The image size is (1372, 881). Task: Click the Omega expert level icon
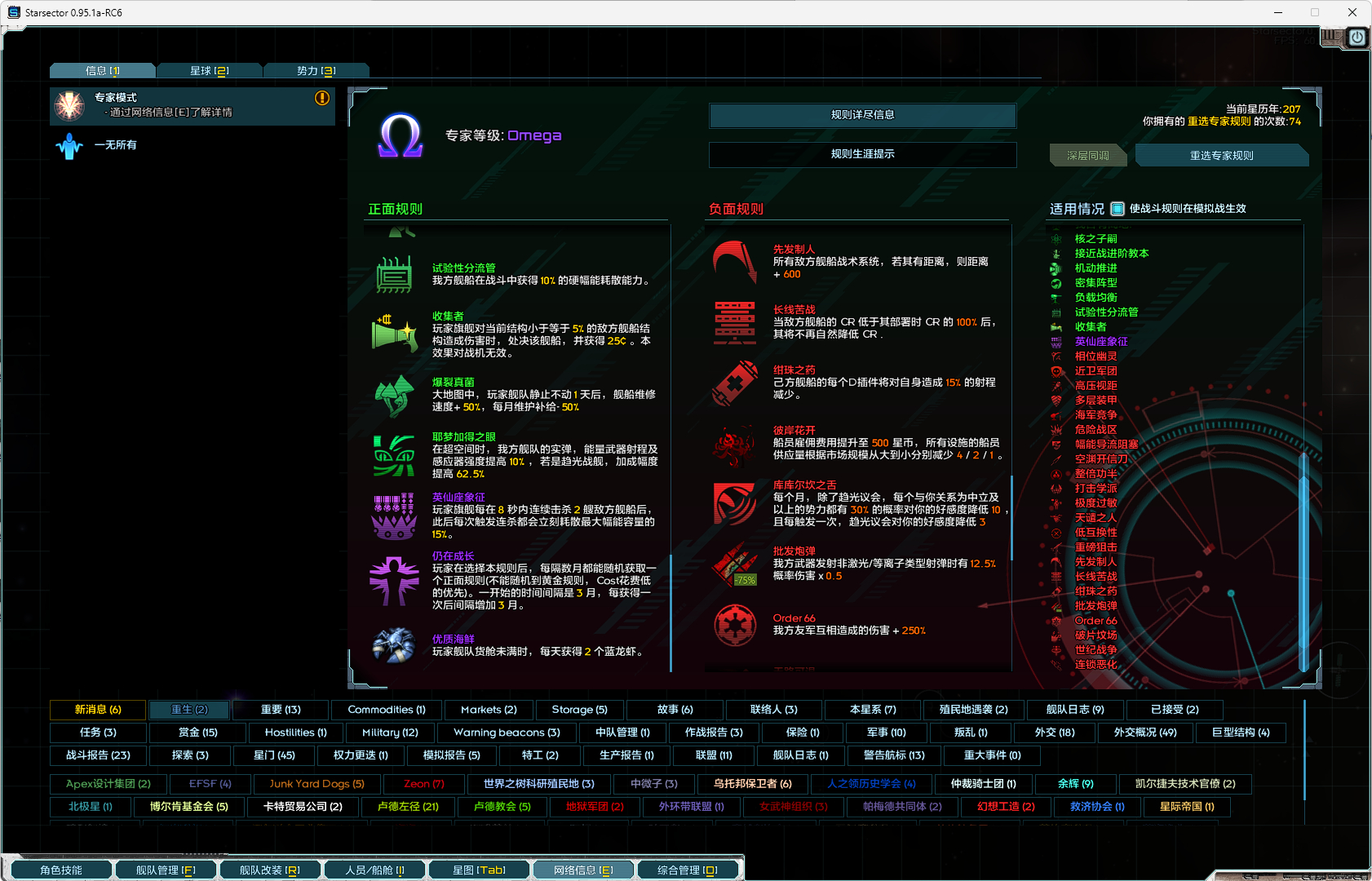point(400,135)
